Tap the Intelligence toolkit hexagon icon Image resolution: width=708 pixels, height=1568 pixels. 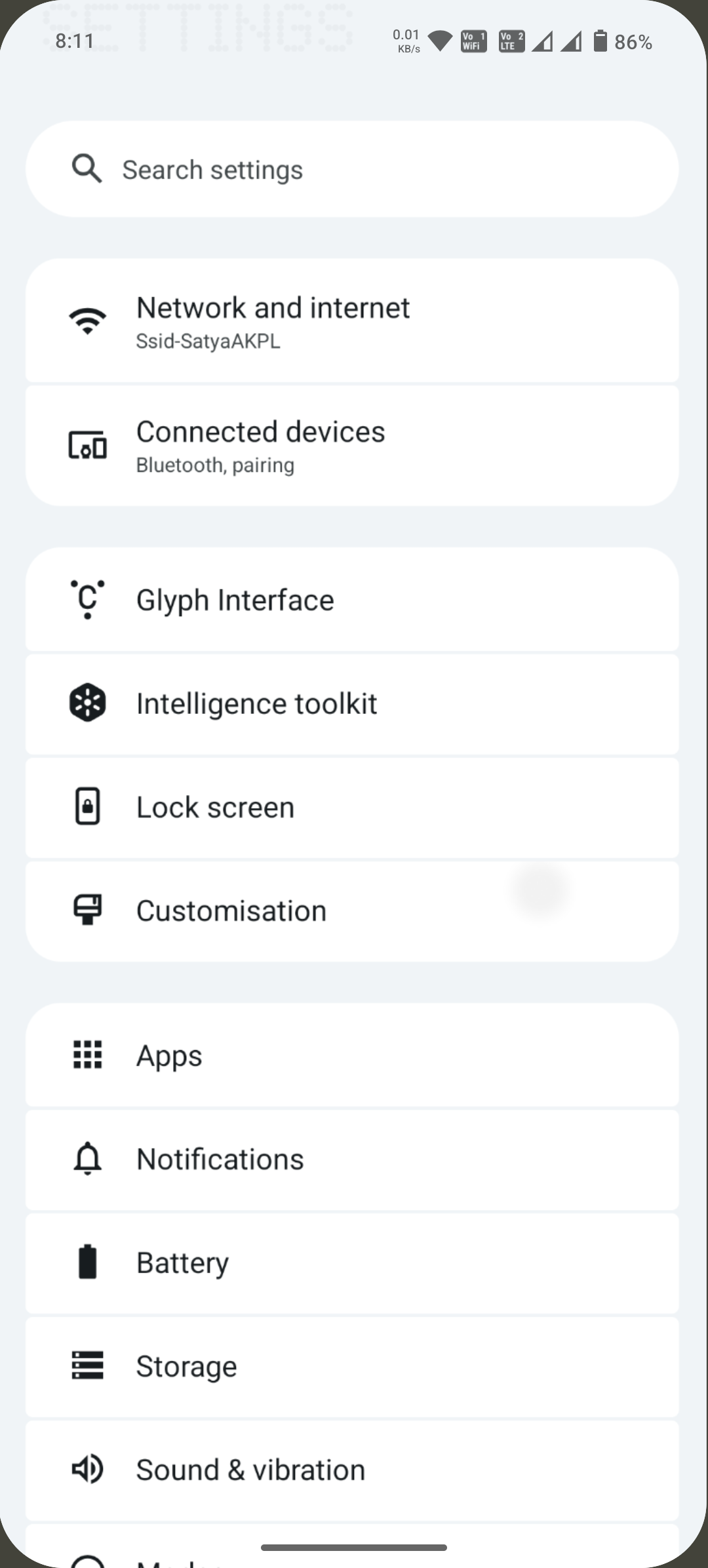pos(87,703)
